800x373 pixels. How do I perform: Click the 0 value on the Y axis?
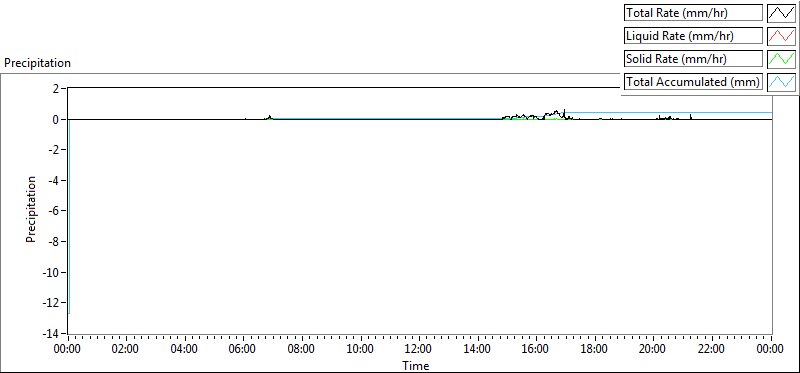[56, 119]
